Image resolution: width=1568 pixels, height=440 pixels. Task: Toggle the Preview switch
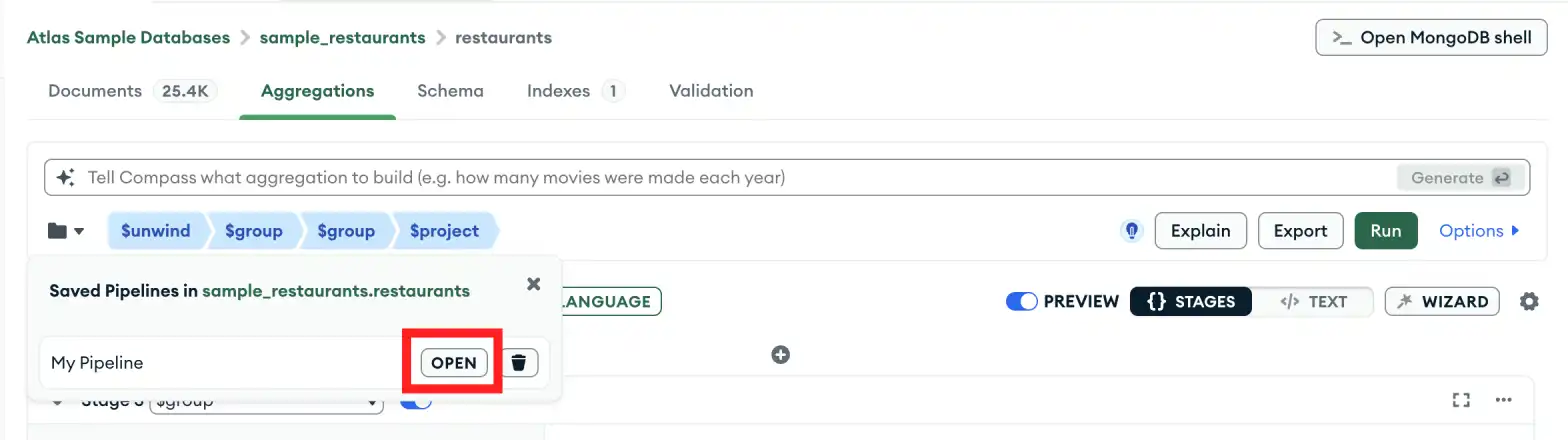(x=1022, y=301)
